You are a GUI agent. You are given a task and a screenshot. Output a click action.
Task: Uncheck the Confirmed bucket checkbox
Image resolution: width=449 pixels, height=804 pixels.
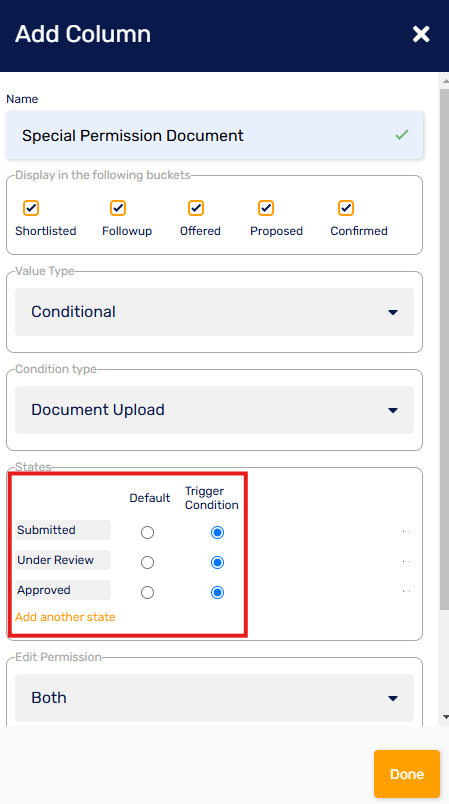point(346,208)
